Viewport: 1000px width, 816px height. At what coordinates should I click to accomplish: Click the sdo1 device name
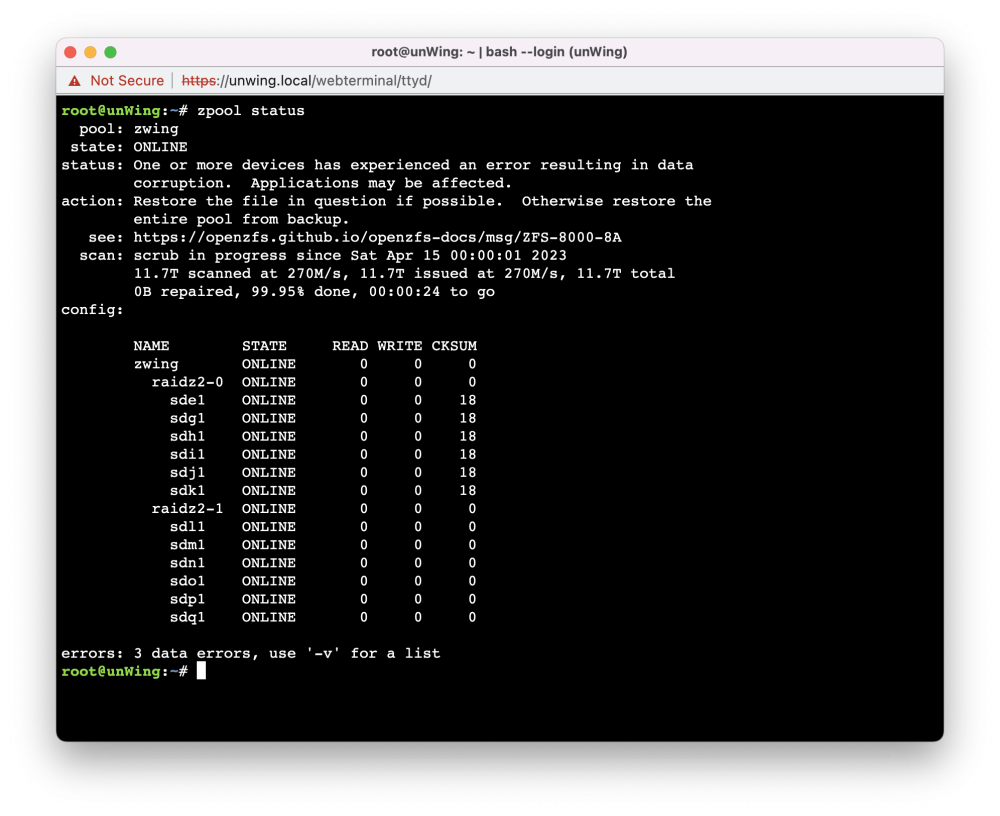click(188, 581)
